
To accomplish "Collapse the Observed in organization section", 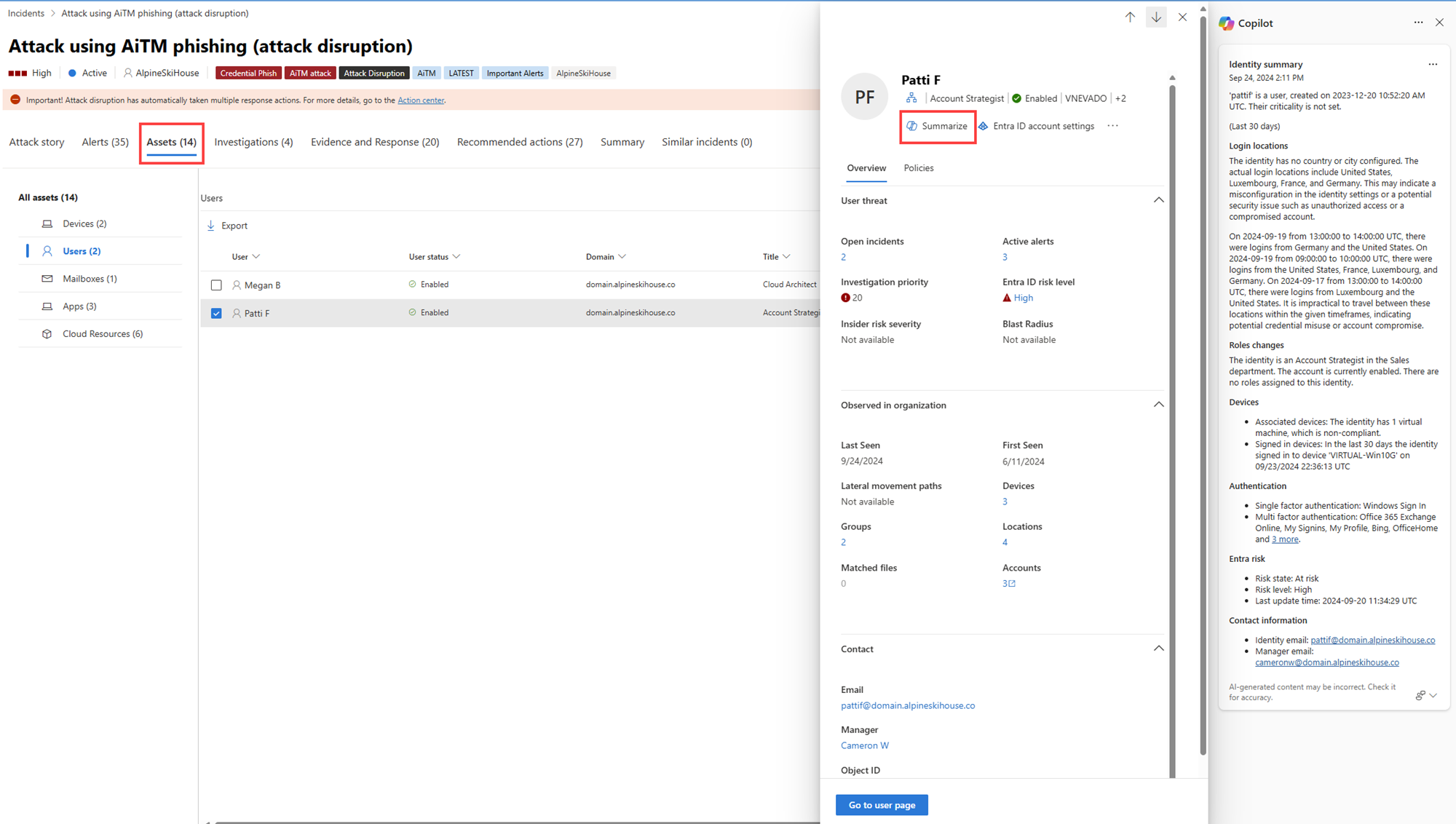I will 1158,405.
